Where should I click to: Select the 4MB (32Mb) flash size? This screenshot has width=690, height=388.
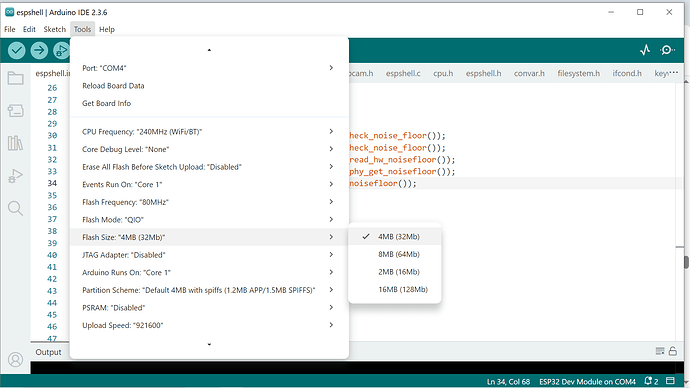(395, 237)
